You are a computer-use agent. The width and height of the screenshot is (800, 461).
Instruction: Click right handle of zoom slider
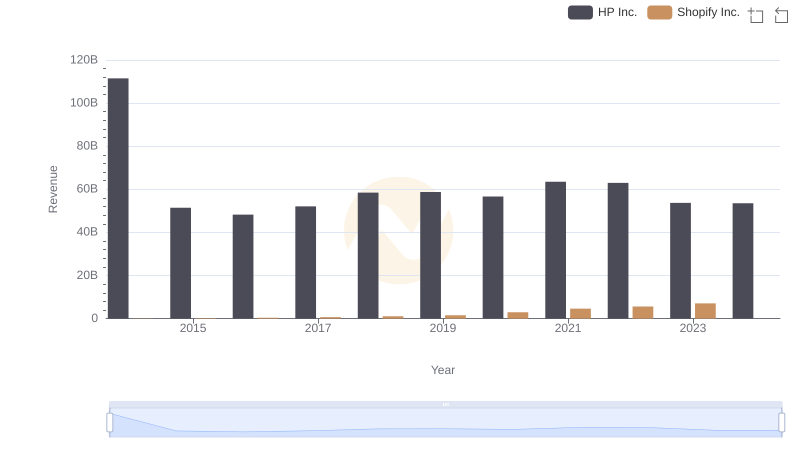point(781,423)
